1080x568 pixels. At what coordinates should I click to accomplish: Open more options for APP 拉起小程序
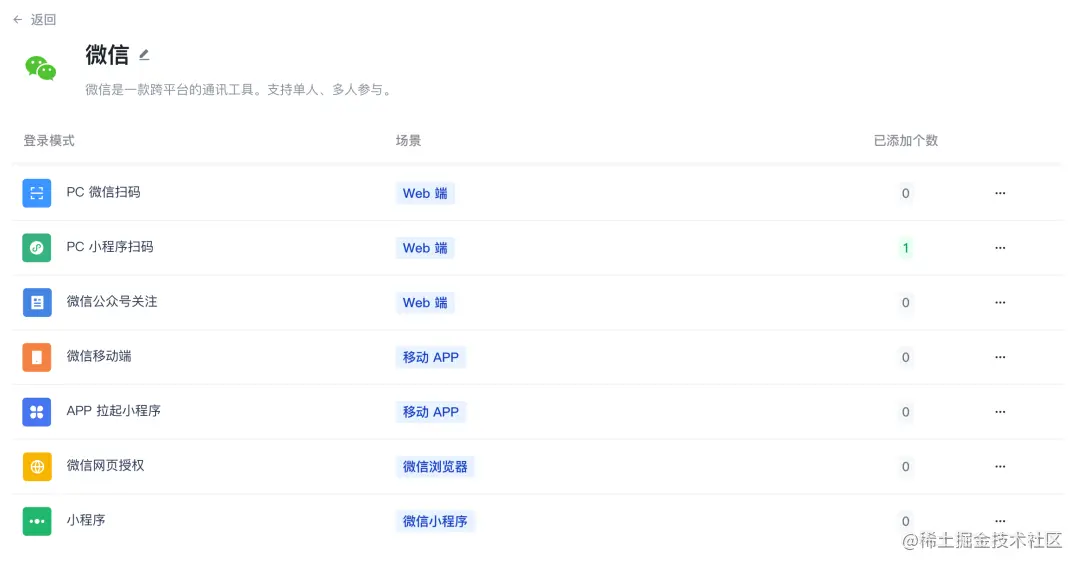pyautogui.click(x=1000, y=412)
